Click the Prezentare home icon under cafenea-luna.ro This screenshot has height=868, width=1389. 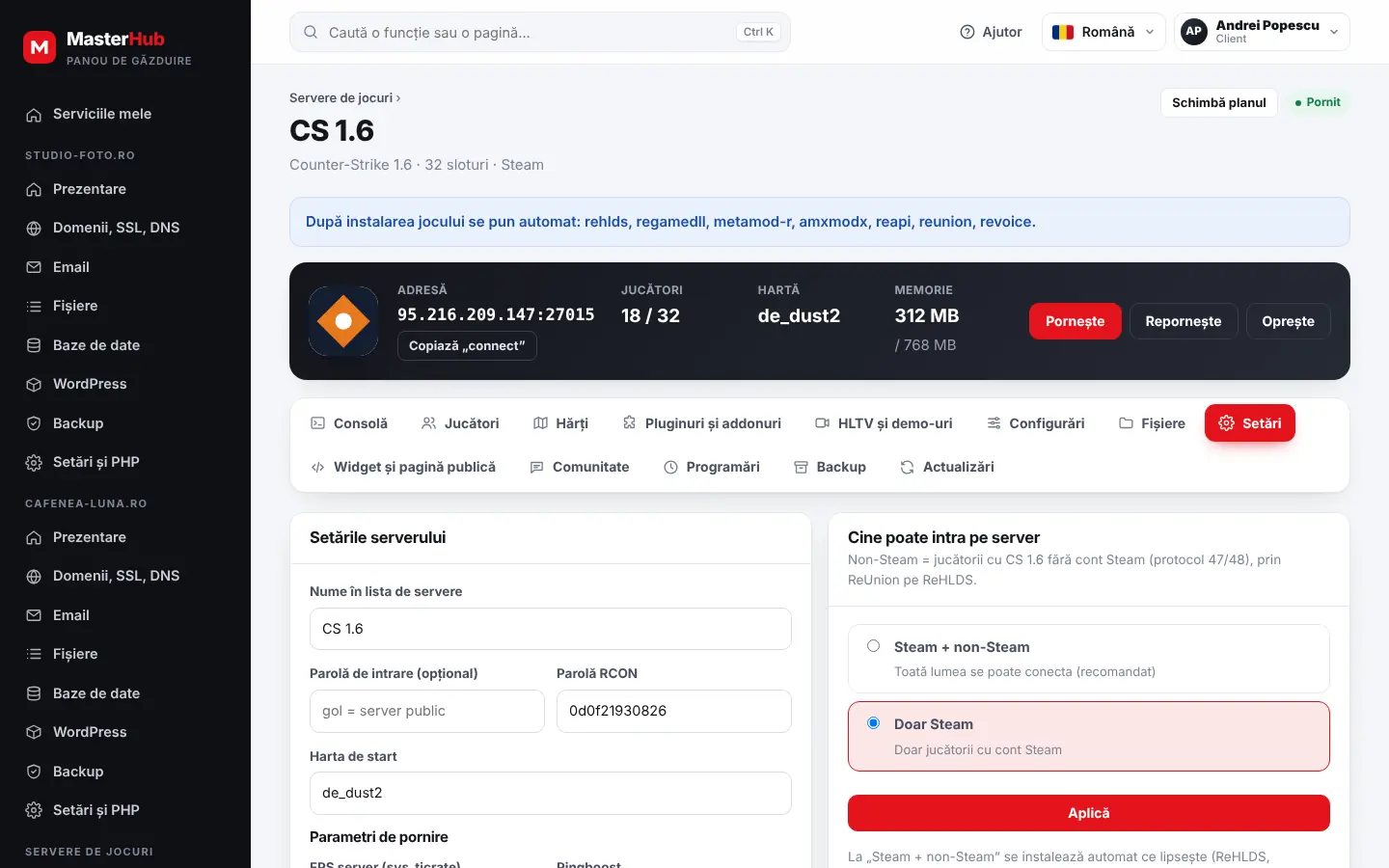pos(34,537)
